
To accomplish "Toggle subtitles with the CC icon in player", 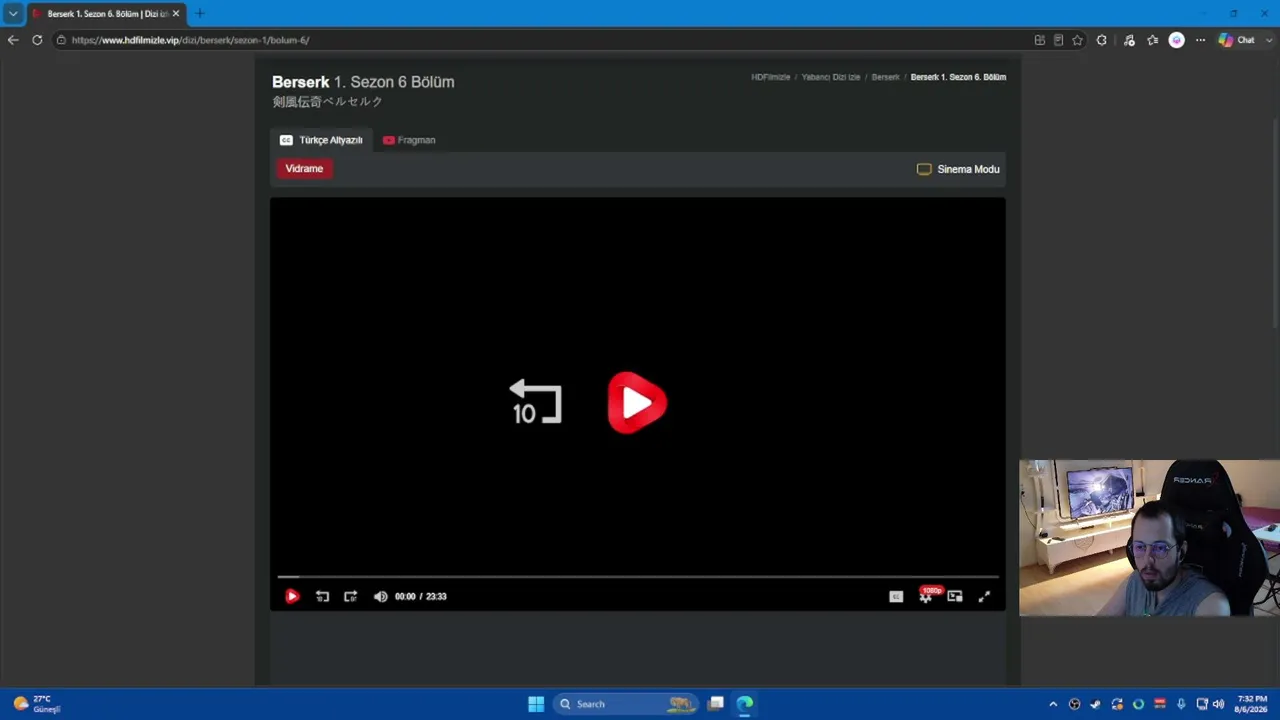I will point(896,596).
